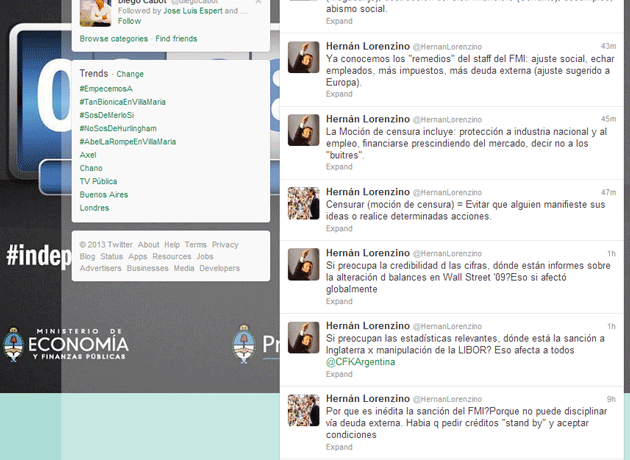This screenshot has width=630, height=460.
Task: Open the Resources footer link
Action: pyautogui.click(x=172, y=256)
